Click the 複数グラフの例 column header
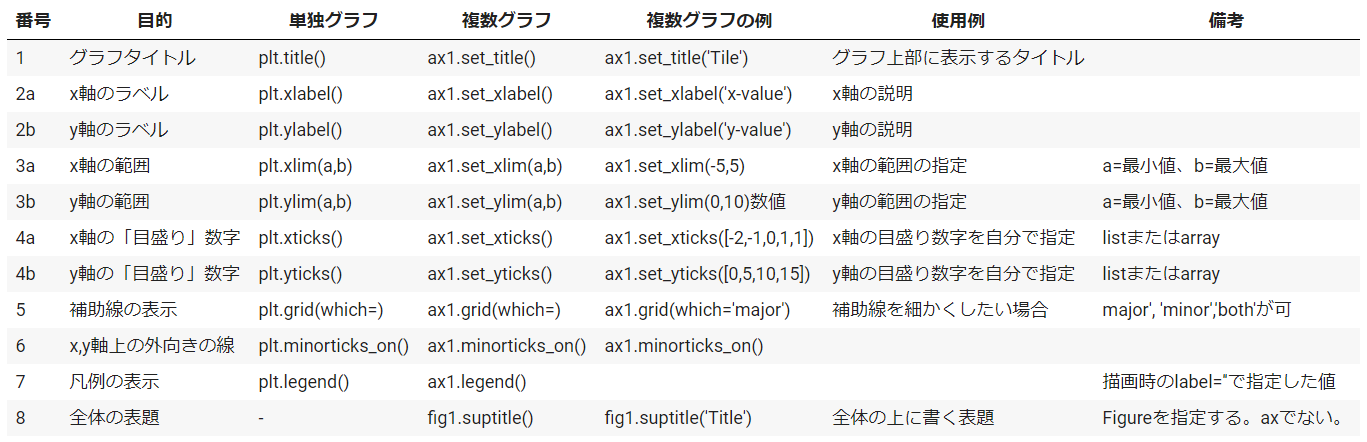The width and height of the screenshot is (1367, 442). (709, 19)
